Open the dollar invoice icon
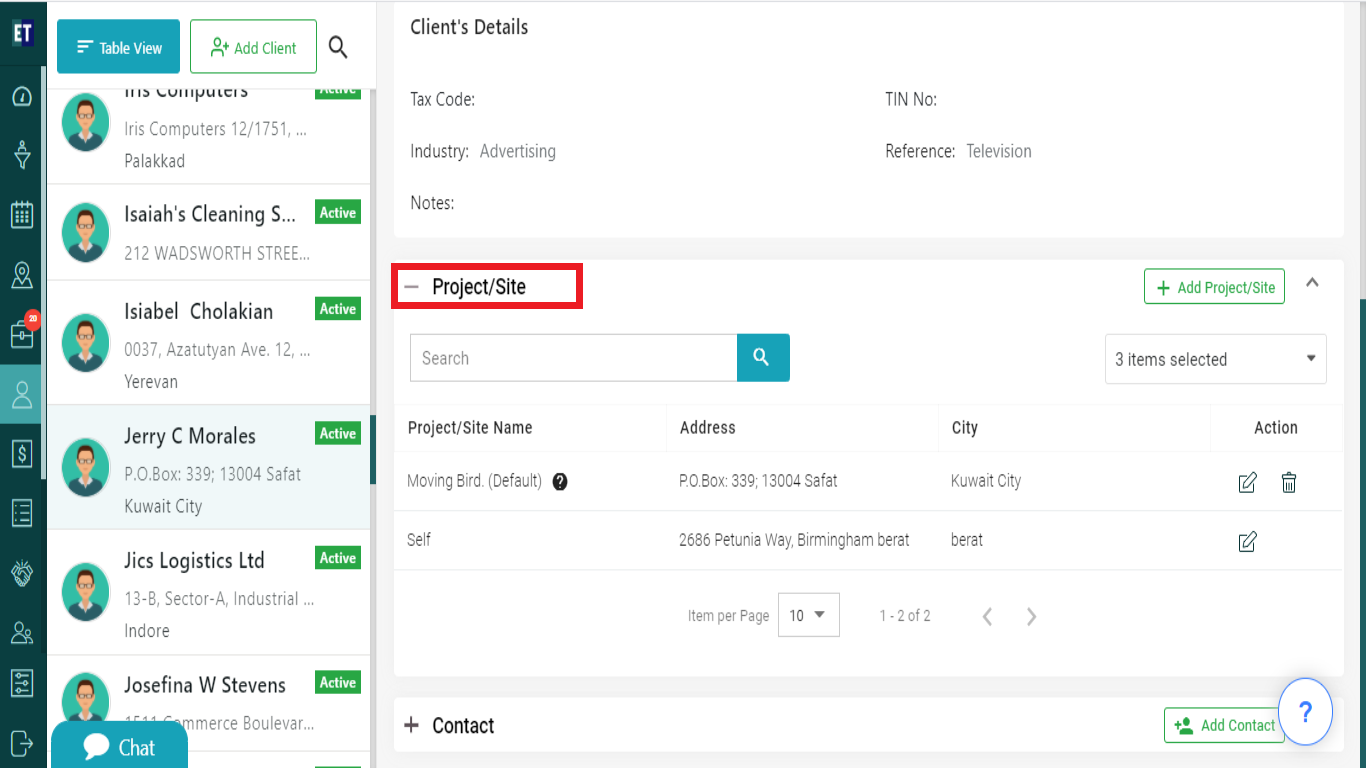This screenshot has height=768, width=1366. (22, 454)
